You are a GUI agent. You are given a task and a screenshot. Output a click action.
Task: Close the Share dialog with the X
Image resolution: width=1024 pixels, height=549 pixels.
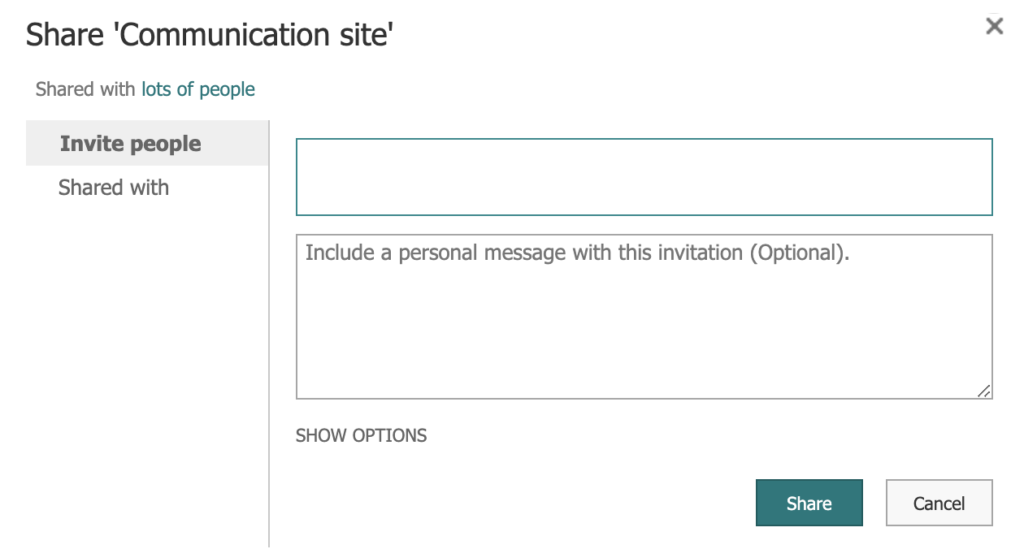(x=994, y=27)
